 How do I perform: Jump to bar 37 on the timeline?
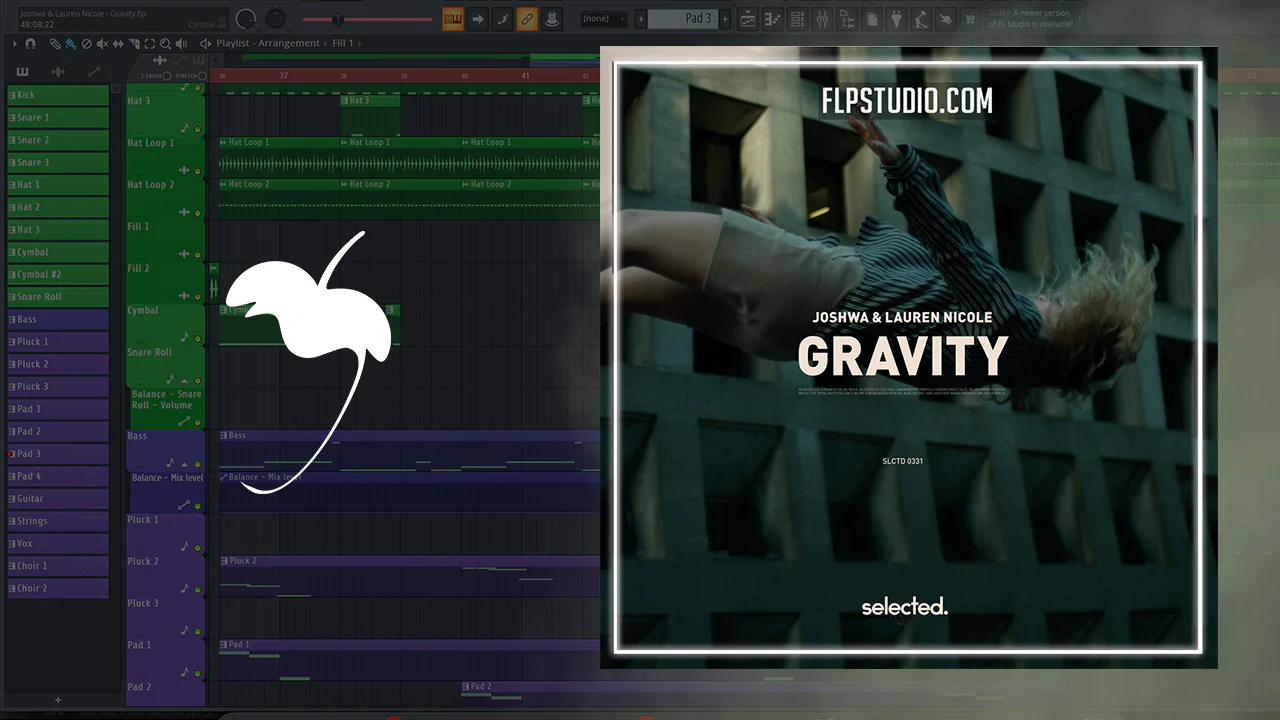tap(284, 76)
